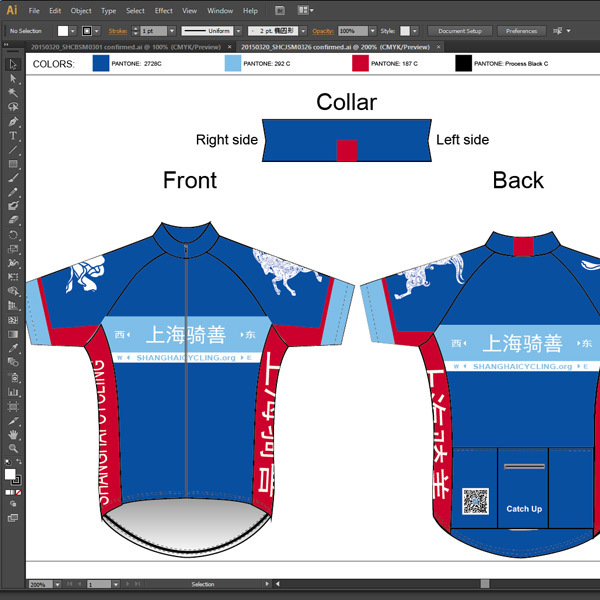Select the Slice tool
Image resolution: width=600 pixels, height=600 pixels.
13,421
